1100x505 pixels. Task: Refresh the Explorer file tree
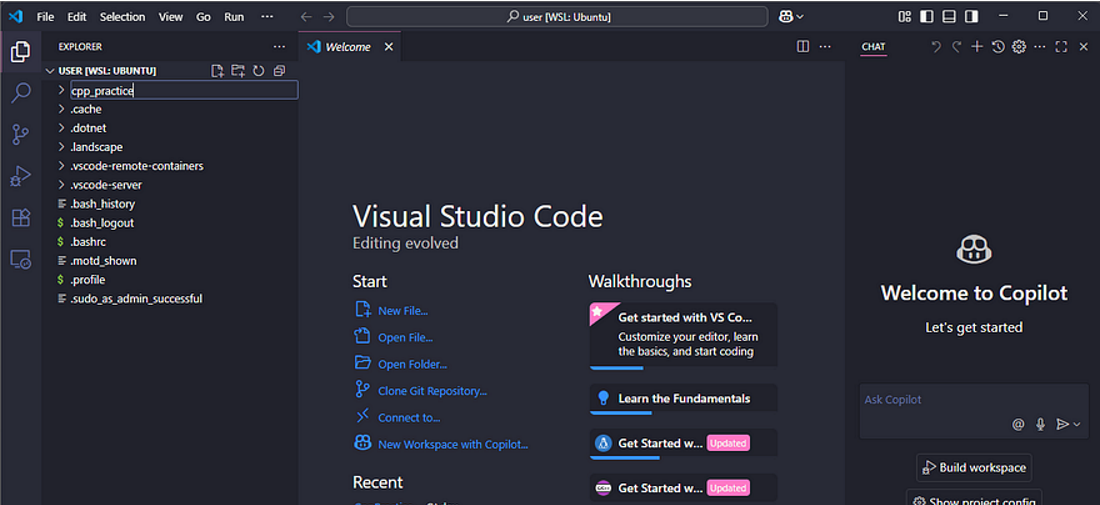pyautogui.click(x=258, y=71)
